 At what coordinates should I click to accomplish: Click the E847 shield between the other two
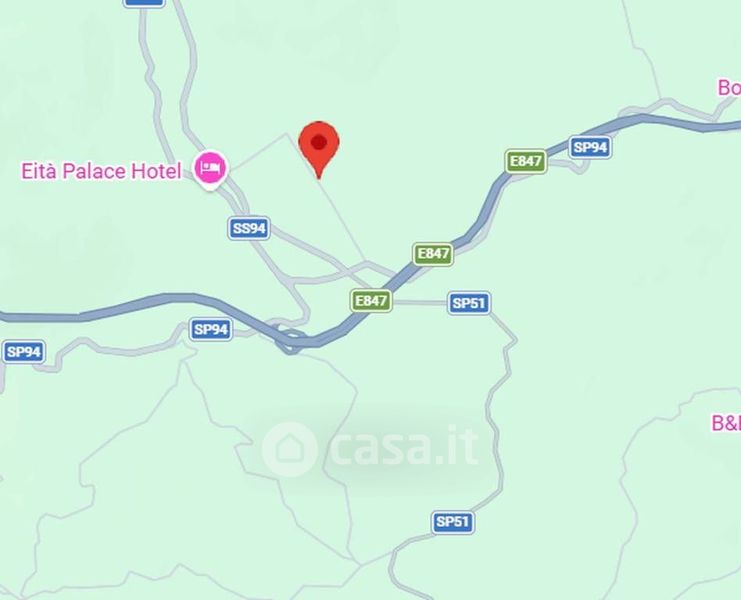tap(433, 254)
